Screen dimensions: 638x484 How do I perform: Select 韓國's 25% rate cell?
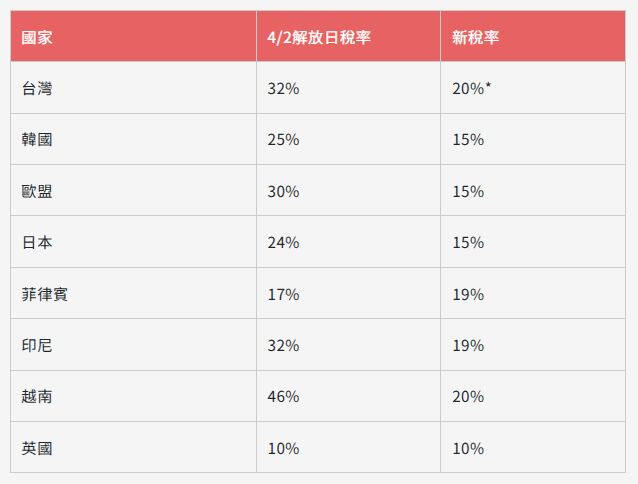[348, 140]
